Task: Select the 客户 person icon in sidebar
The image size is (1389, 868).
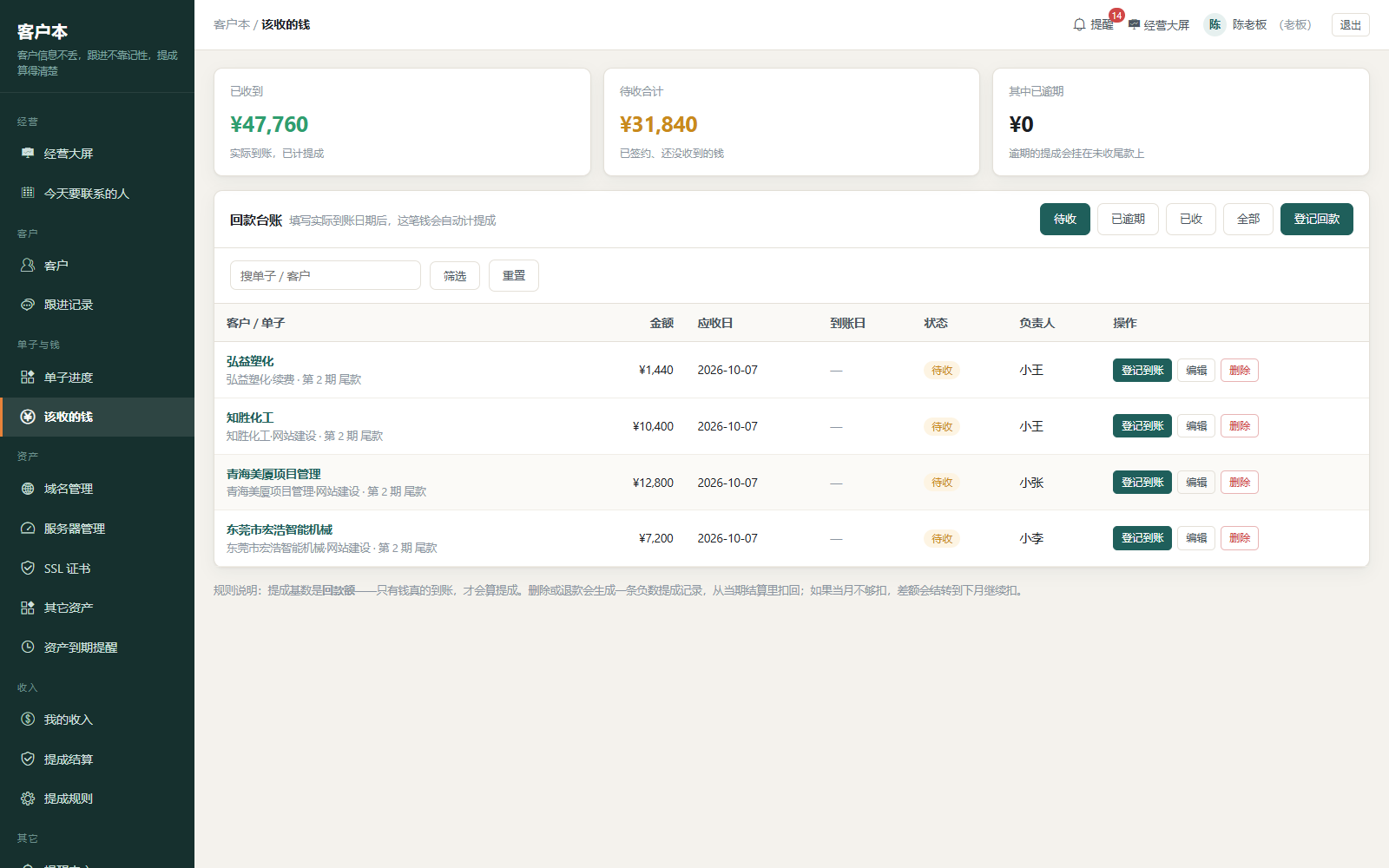Action: click(x=28, y=266)
